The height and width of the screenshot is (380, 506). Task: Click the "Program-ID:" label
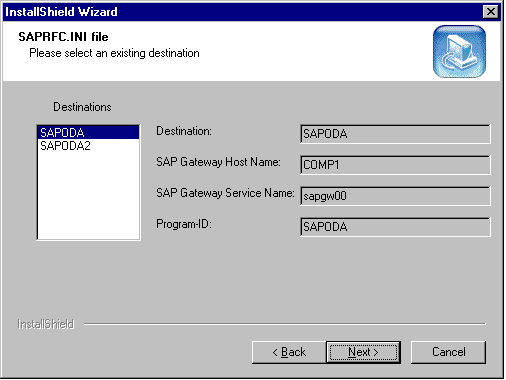click(x=184, y=224)
